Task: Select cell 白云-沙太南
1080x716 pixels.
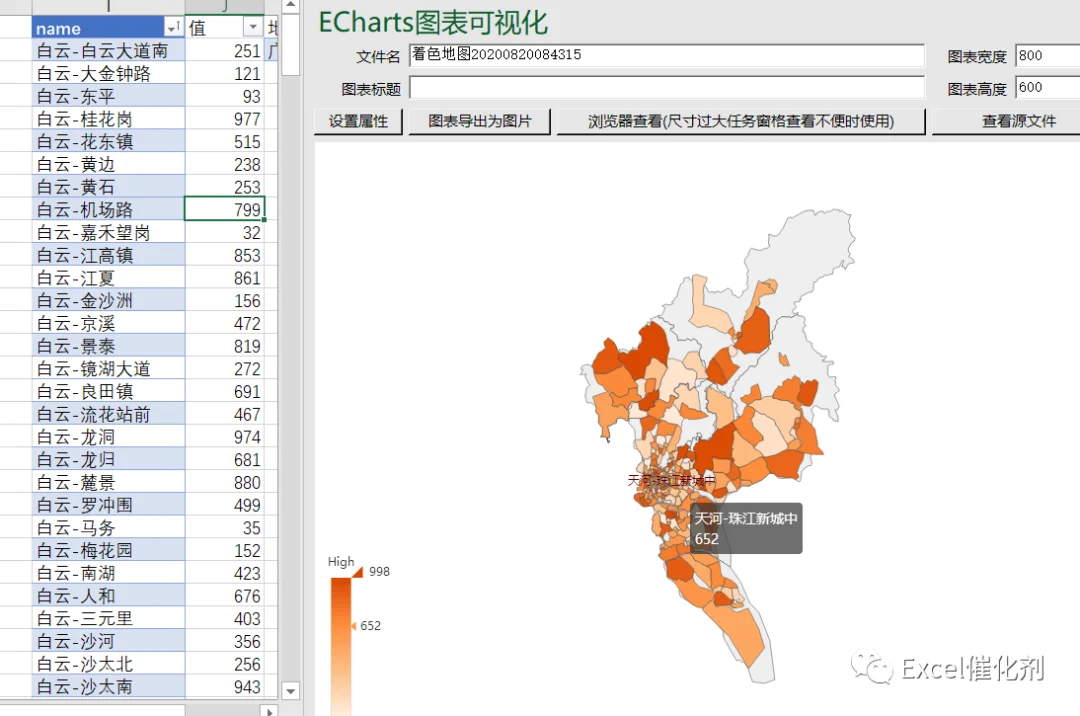Action: pyautogui.click(x=108, y=686)
